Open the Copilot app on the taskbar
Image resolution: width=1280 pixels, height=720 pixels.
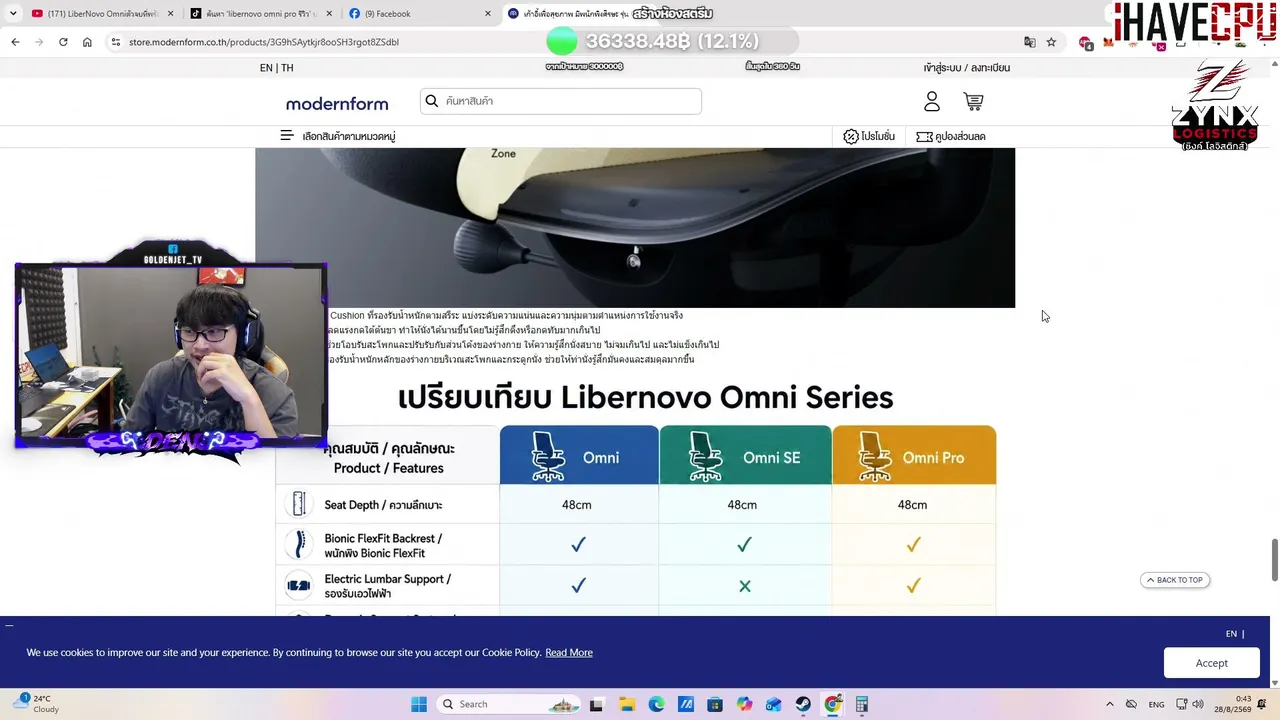coord(744,704)
